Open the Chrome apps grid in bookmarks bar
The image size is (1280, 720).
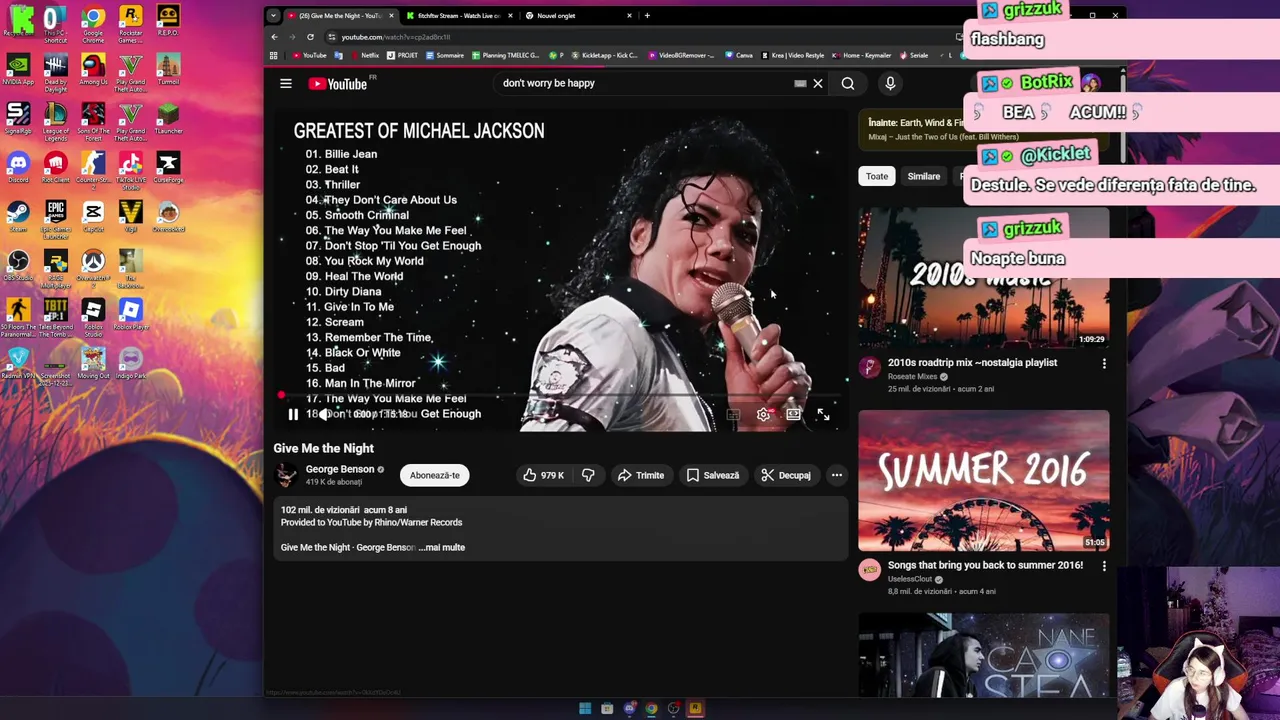(x=273, y=55)
